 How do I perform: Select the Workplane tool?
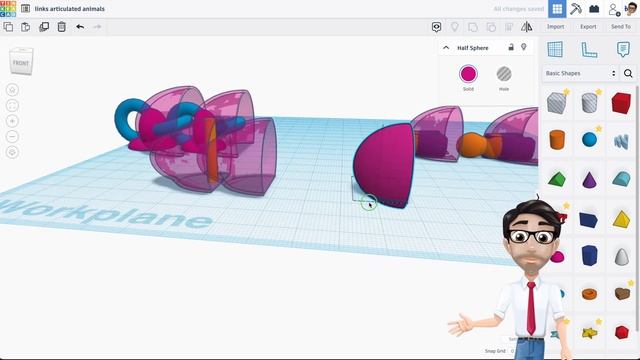point(555,49)
